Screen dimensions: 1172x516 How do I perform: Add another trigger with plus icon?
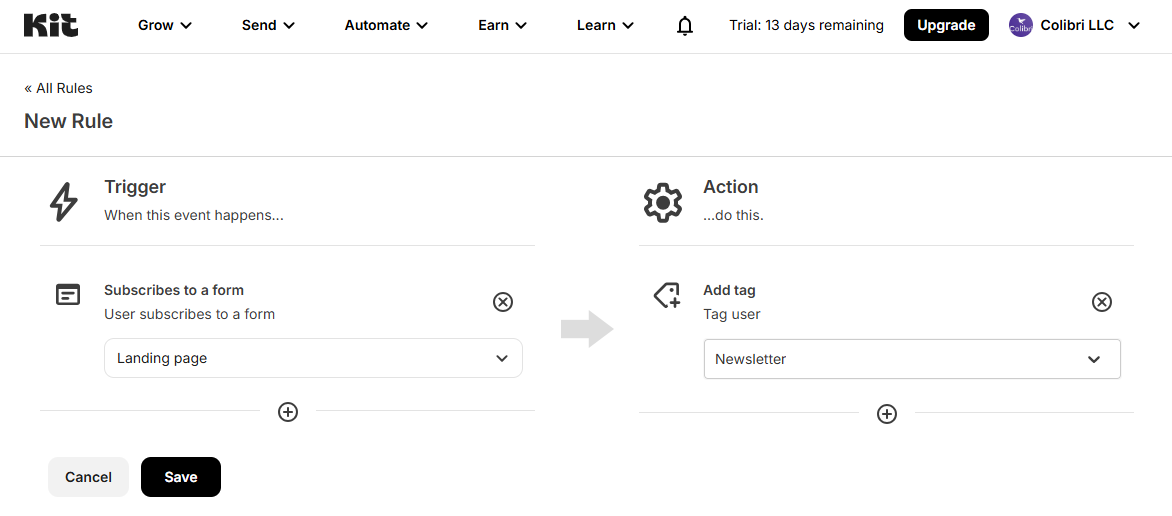(288, 412)
